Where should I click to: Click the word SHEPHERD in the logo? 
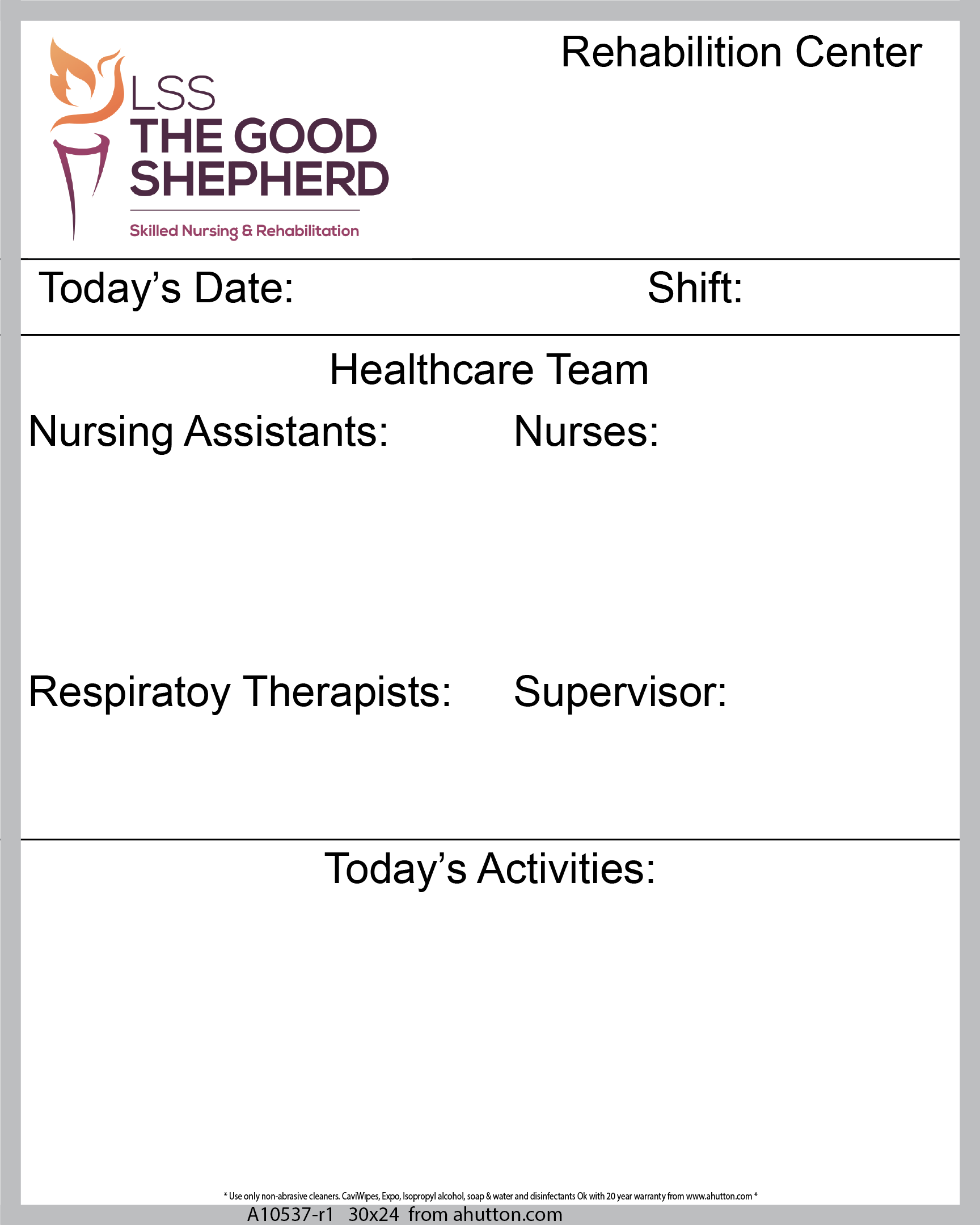click(260, 179)
